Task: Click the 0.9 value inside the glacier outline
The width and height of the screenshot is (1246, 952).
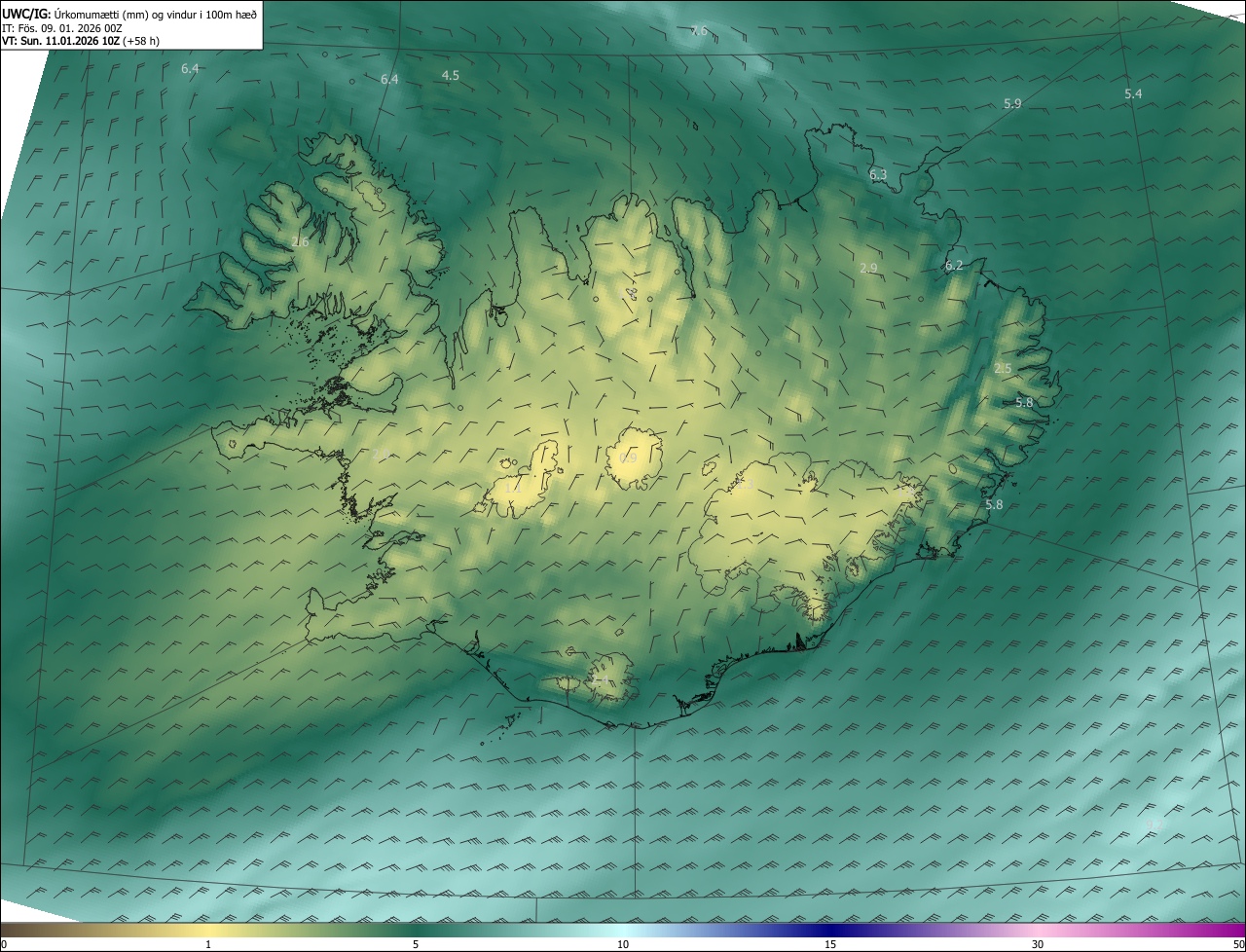Action: 628,458
